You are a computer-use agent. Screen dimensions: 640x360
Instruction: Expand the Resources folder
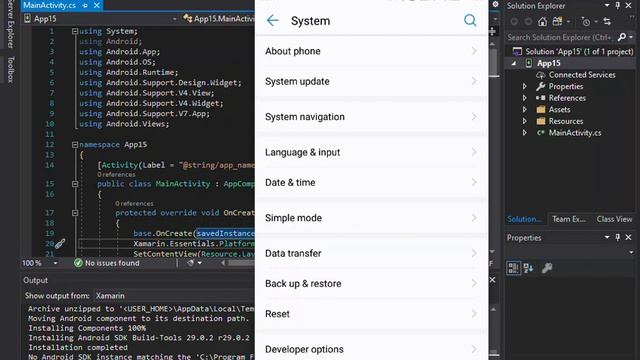pyautogui.click(x=525, y=121)
